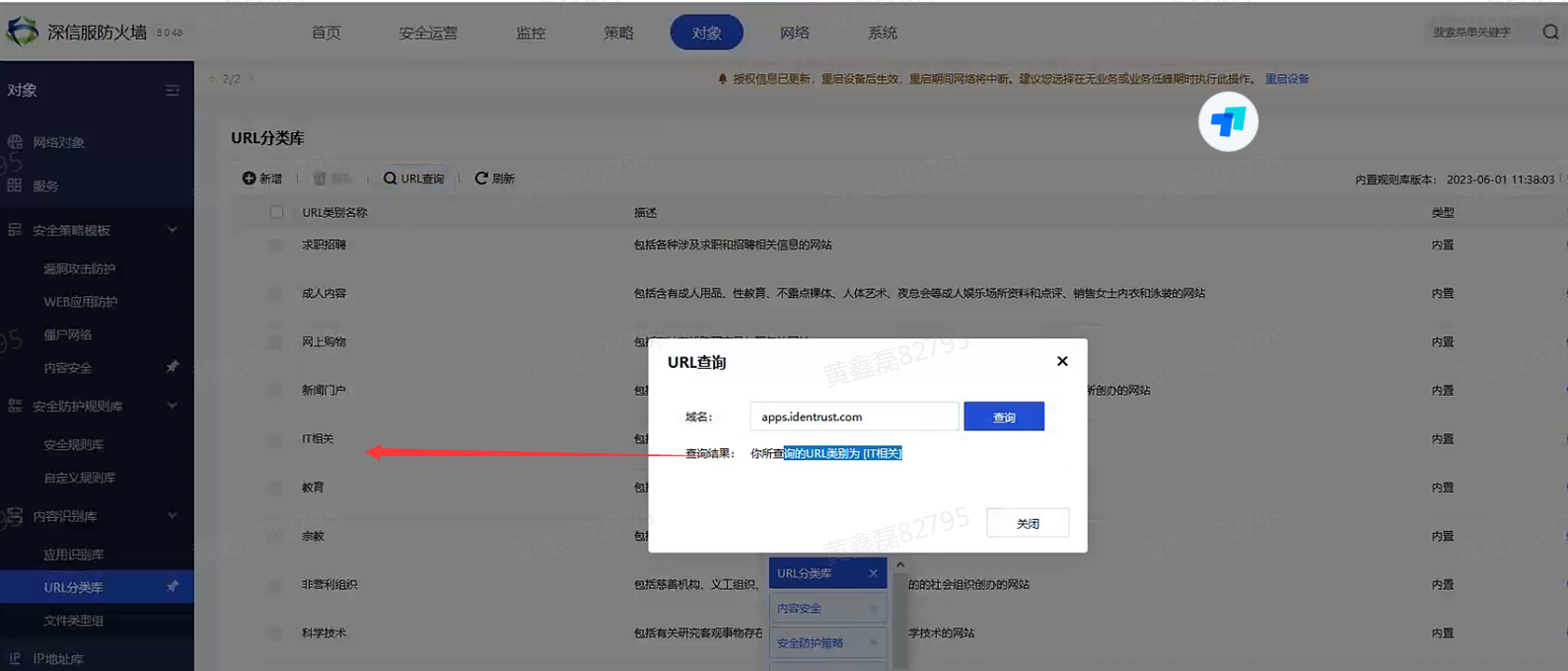
Task: Check the box for the 求职招聘 row
Action: pyautogui.click(x=274, y=245)
